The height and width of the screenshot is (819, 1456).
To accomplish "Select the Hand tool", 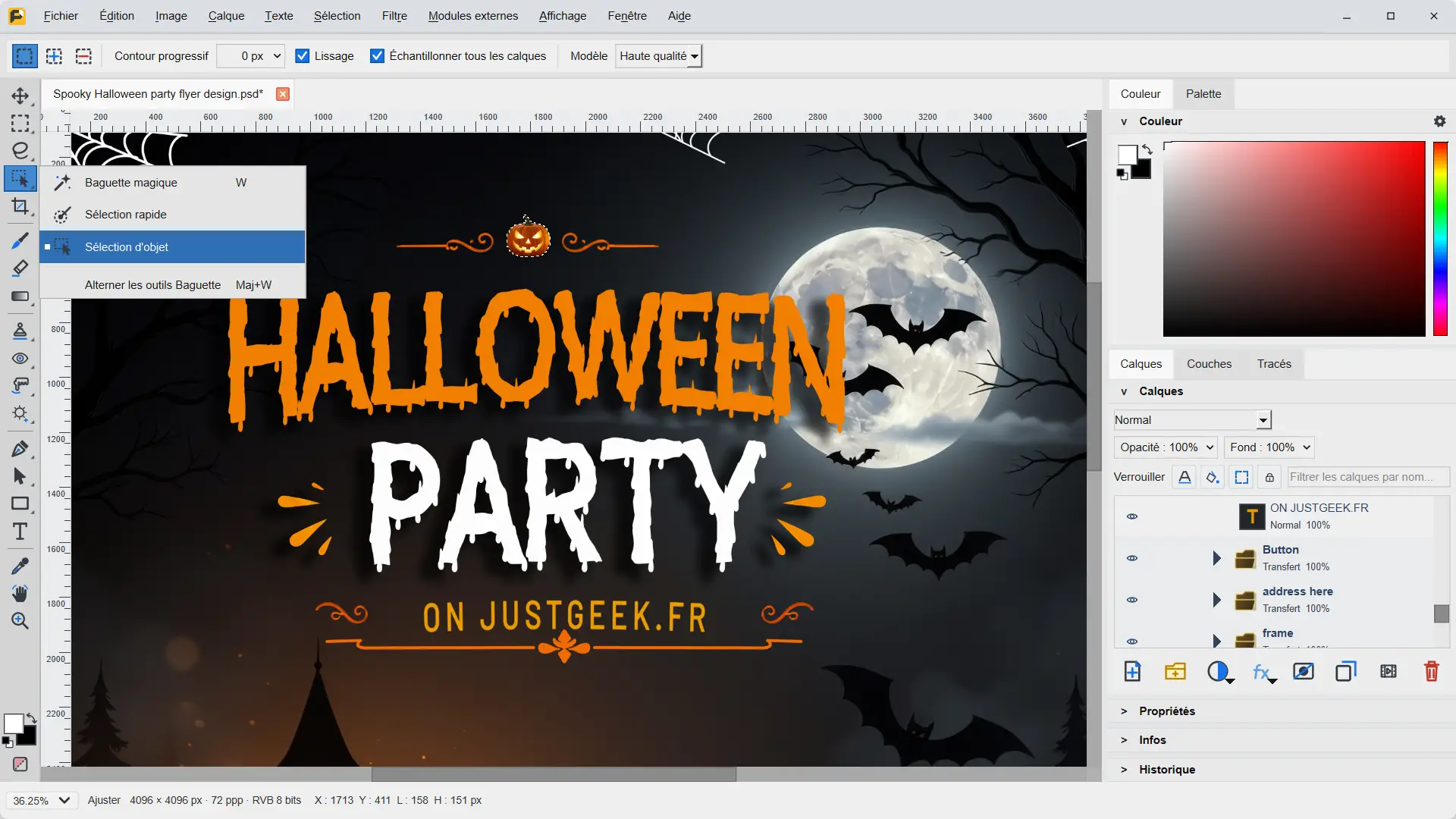I will tap(20, 593).
